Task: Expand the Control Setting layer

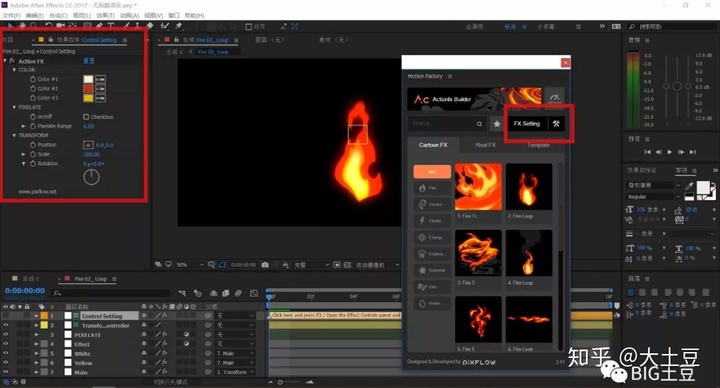Action: click(x=36, y=316)
